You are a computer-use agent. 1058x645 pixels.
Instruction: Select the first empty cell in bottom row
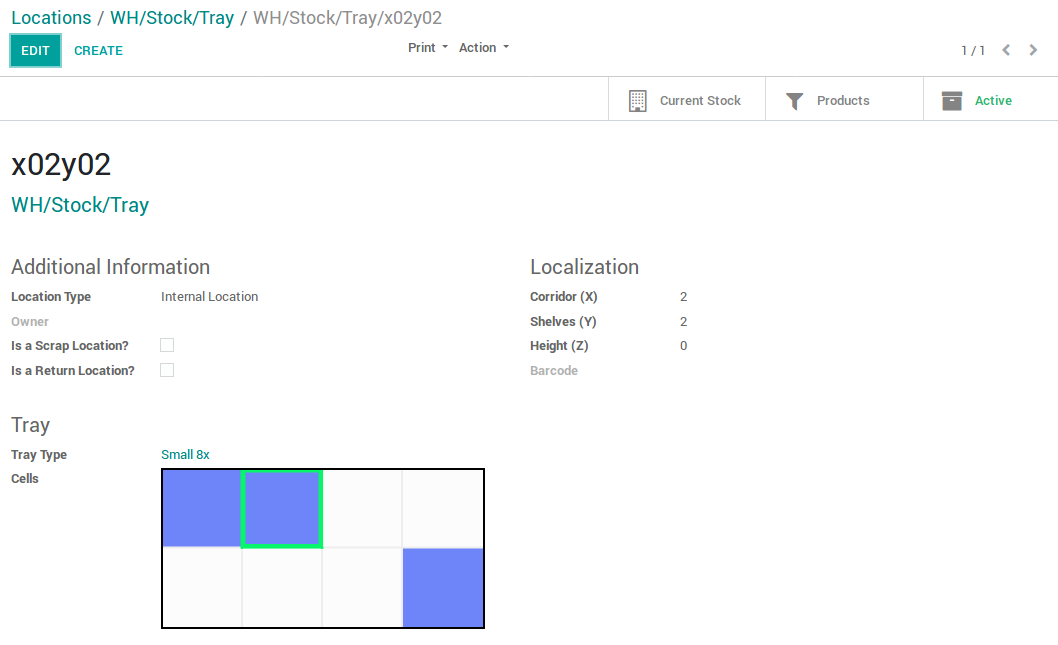point(202,588)
